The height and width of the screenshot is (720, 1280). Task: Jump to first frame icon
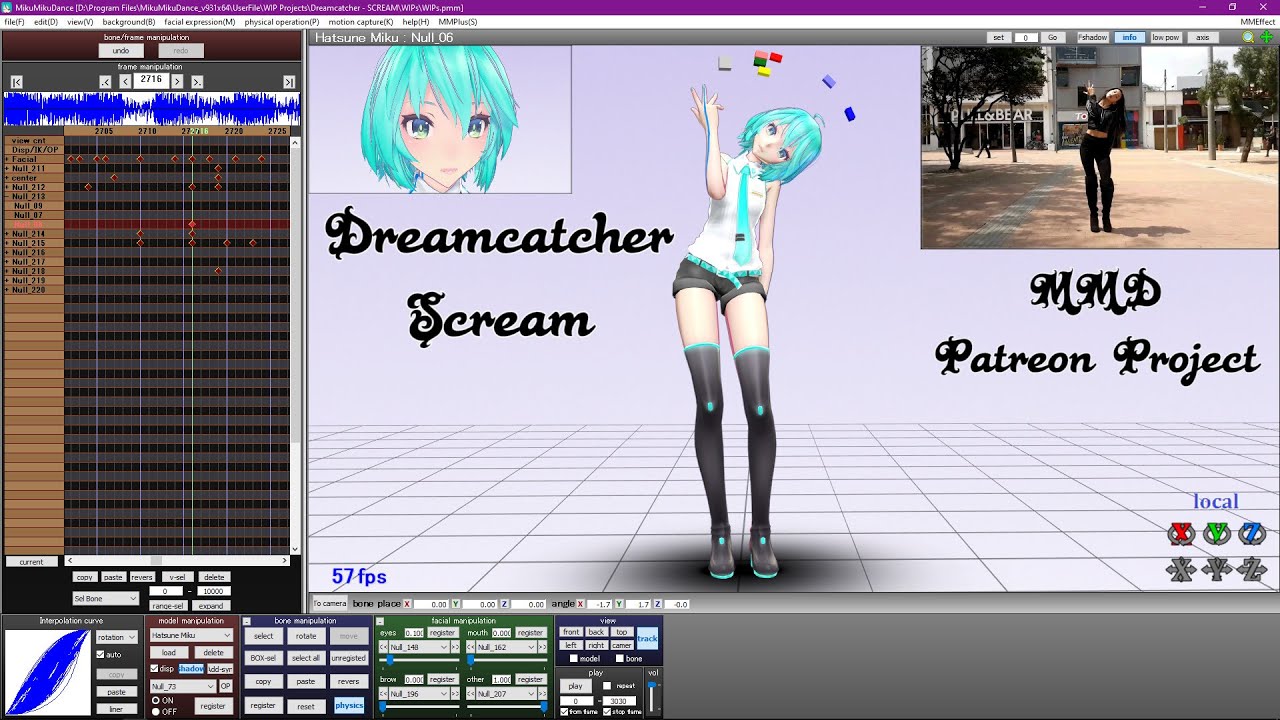16,82
